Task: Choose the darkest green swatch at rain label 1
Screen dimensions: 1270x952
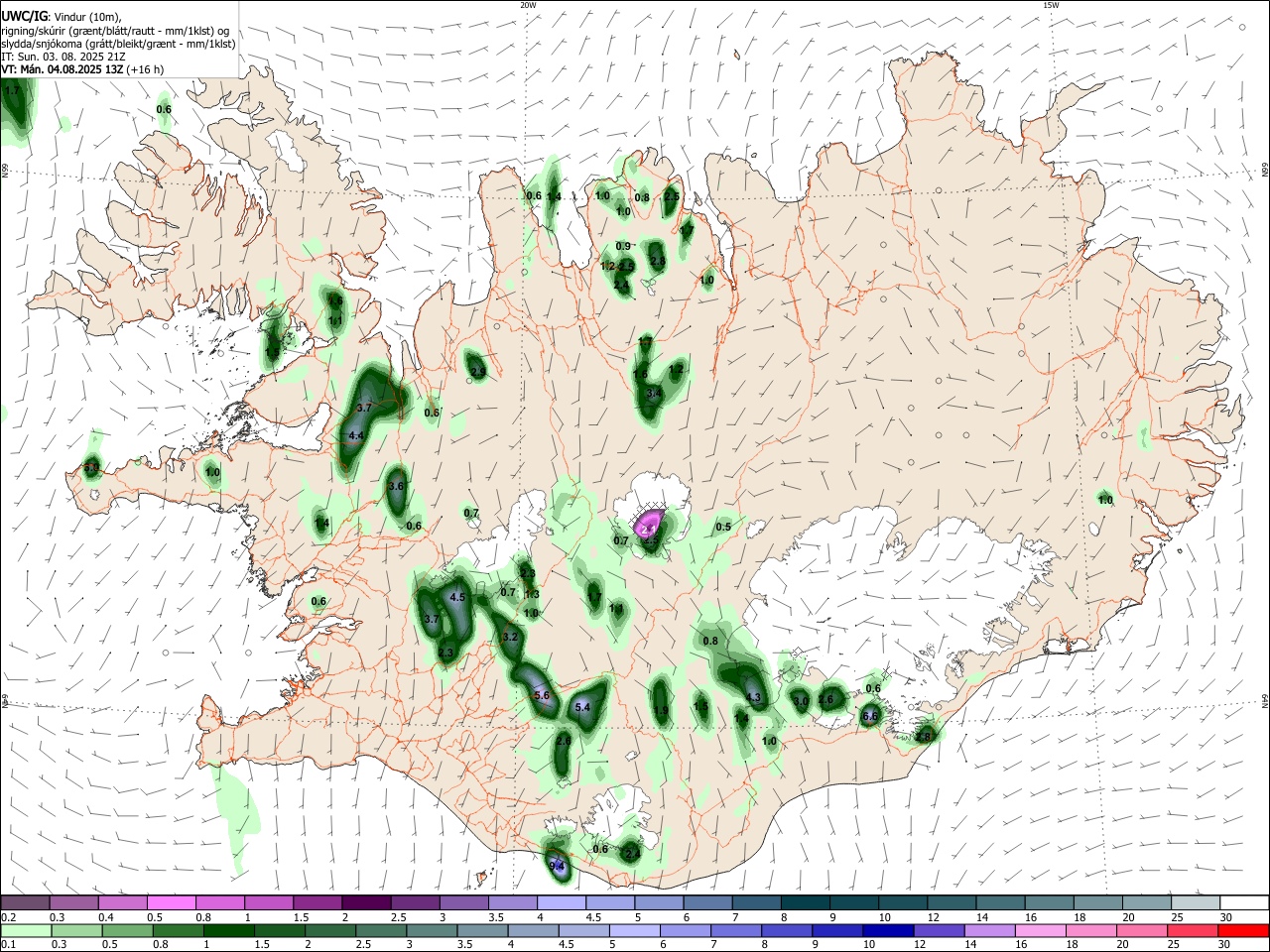Action: (227, 932)
